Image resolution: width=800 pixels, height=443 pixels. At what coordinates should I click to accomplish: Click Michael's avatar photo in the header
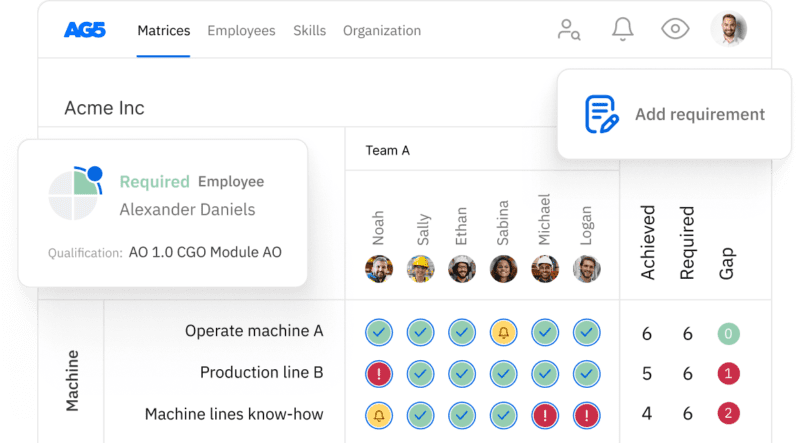point(545,269)
